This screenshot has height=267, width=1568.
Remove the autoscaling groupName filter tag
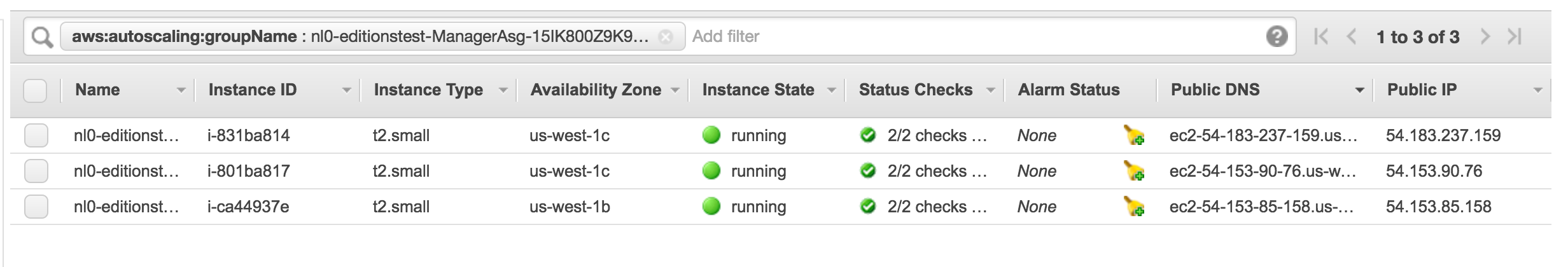(665, 37)
